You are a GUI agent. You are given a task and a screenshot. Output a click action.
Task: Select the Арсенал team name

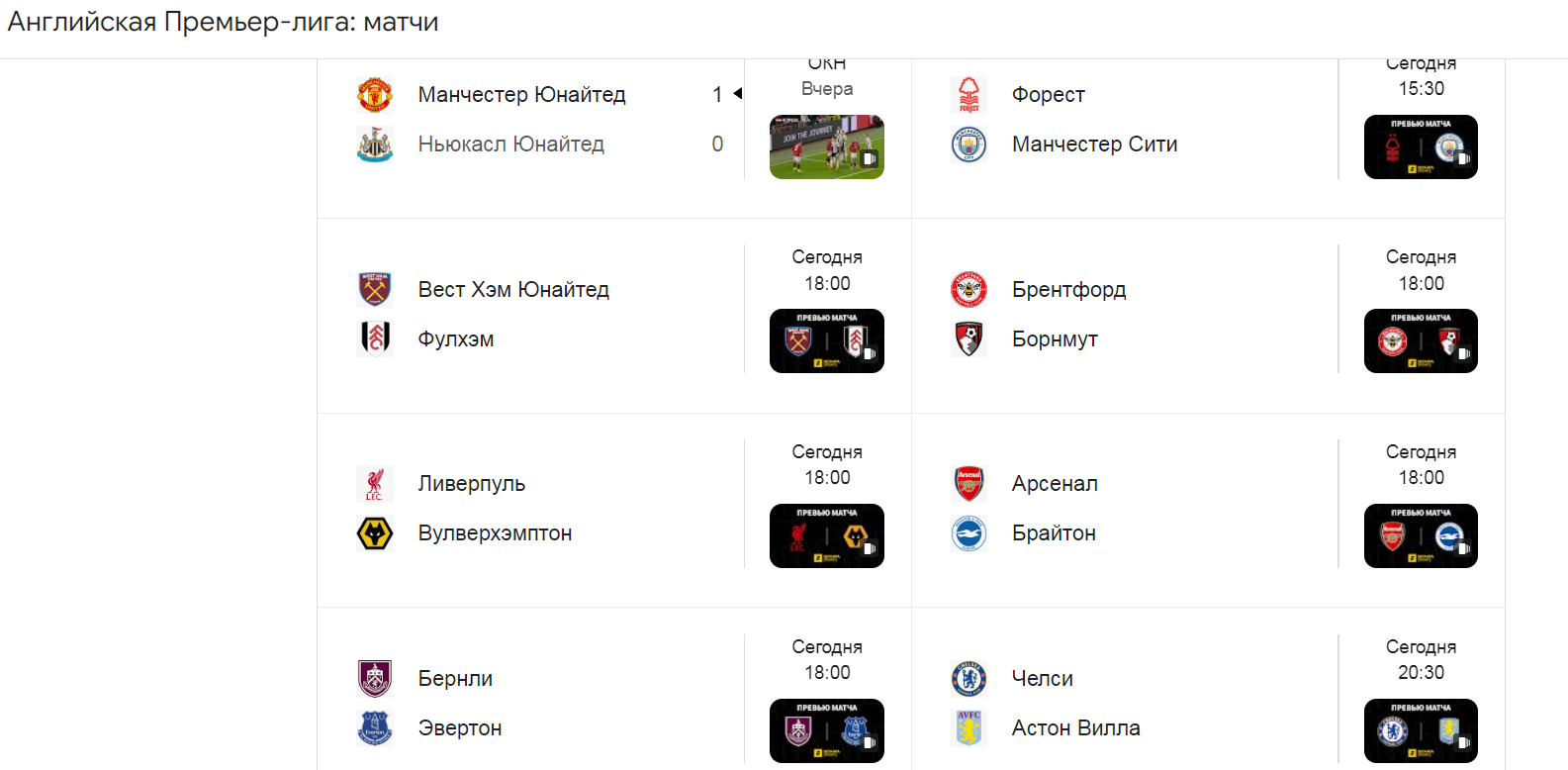pyautogui.click(x=1055, y=484)
